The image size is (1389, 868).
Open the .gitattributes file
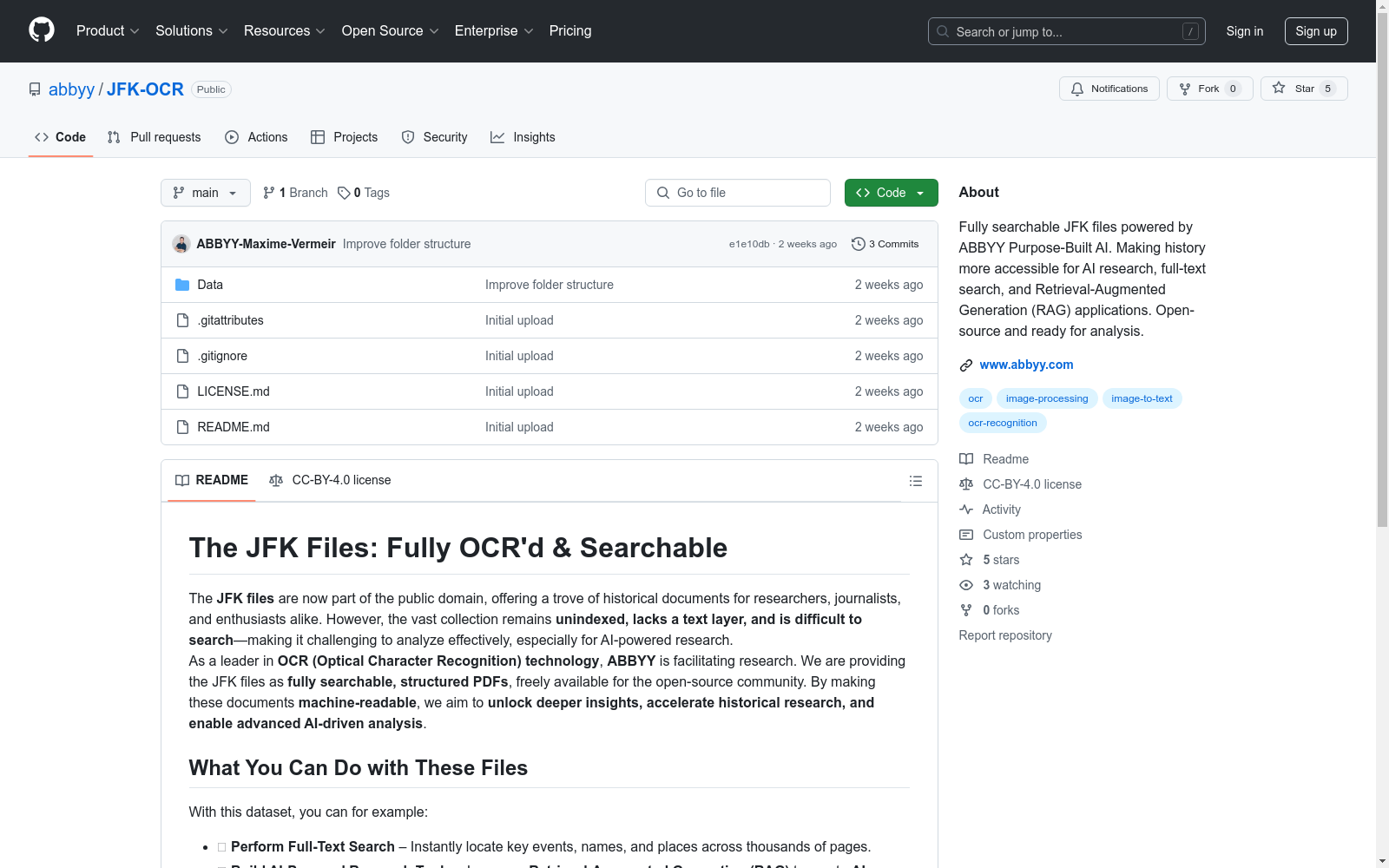coord(230,320)
